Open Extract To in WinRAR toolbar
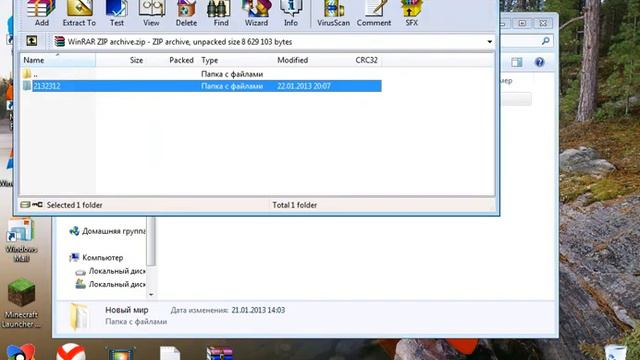This screenshot has width=640, height=360. point(79,14)
